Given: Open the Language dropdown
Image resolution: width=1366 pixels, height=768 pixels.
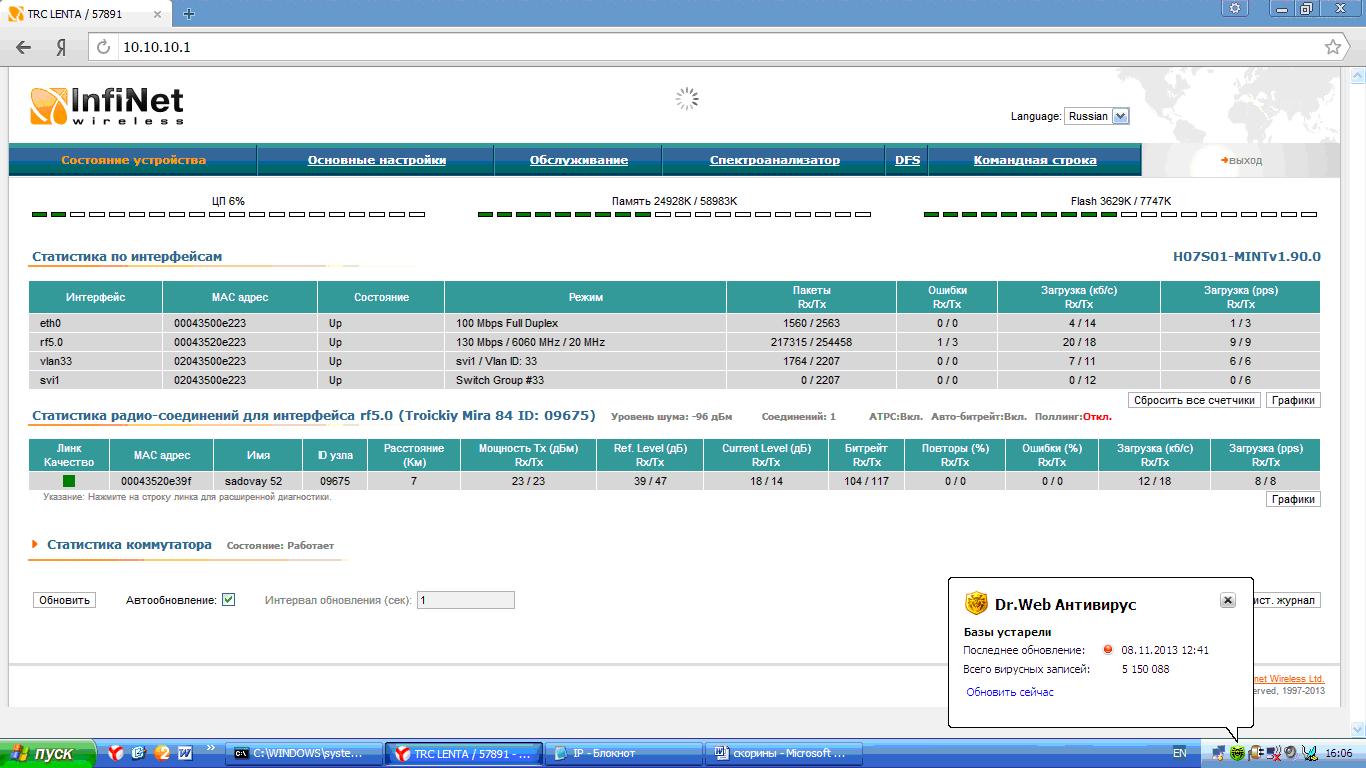Looking at the screenshot, I should pyautogui.click(x=1097, y=116).
